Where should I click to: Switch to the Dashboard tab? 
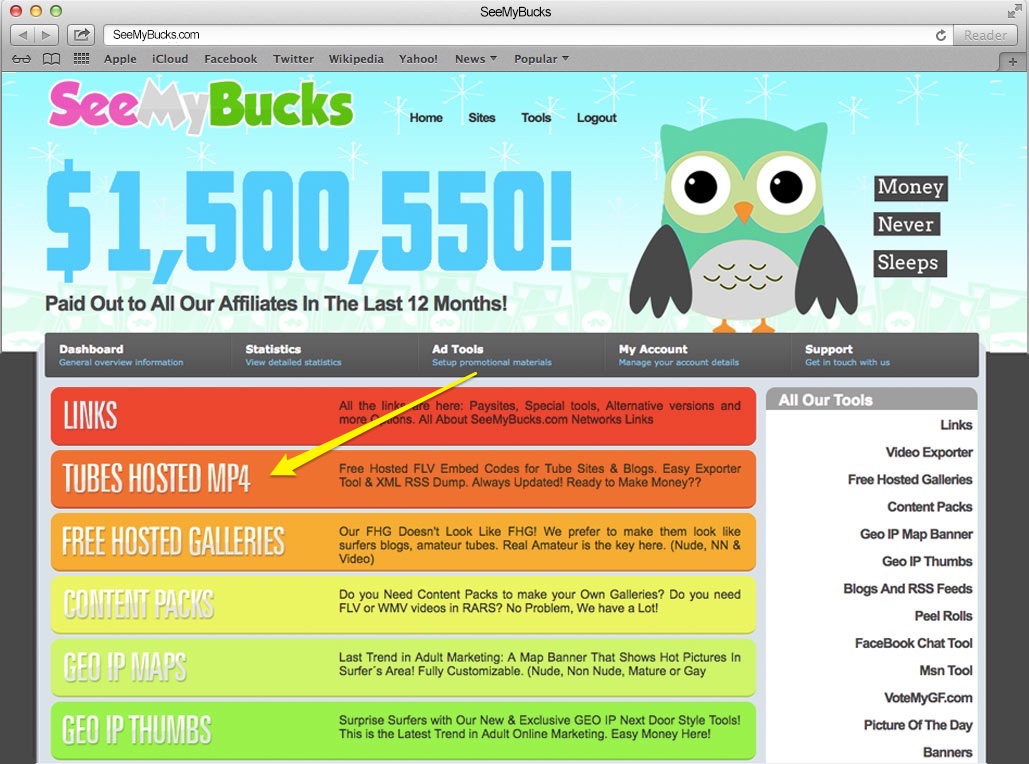(138, 355)
